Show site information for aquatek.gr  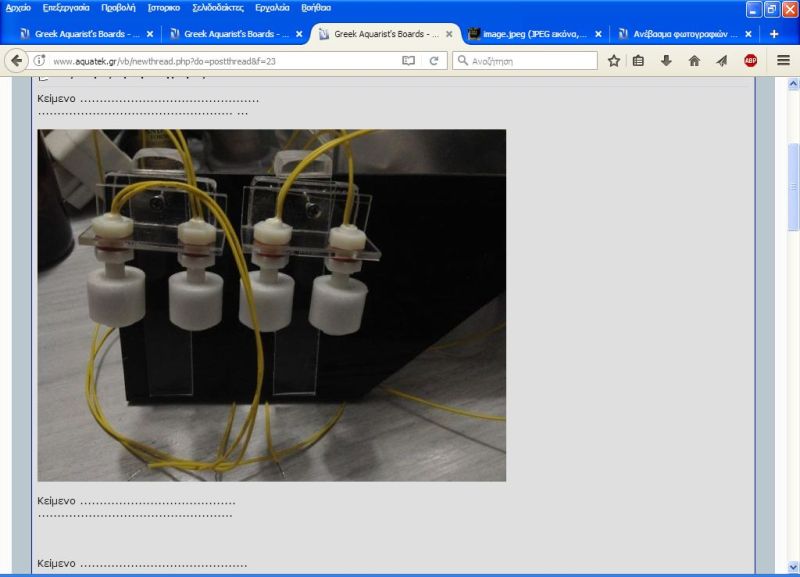[x=40, y=61]
